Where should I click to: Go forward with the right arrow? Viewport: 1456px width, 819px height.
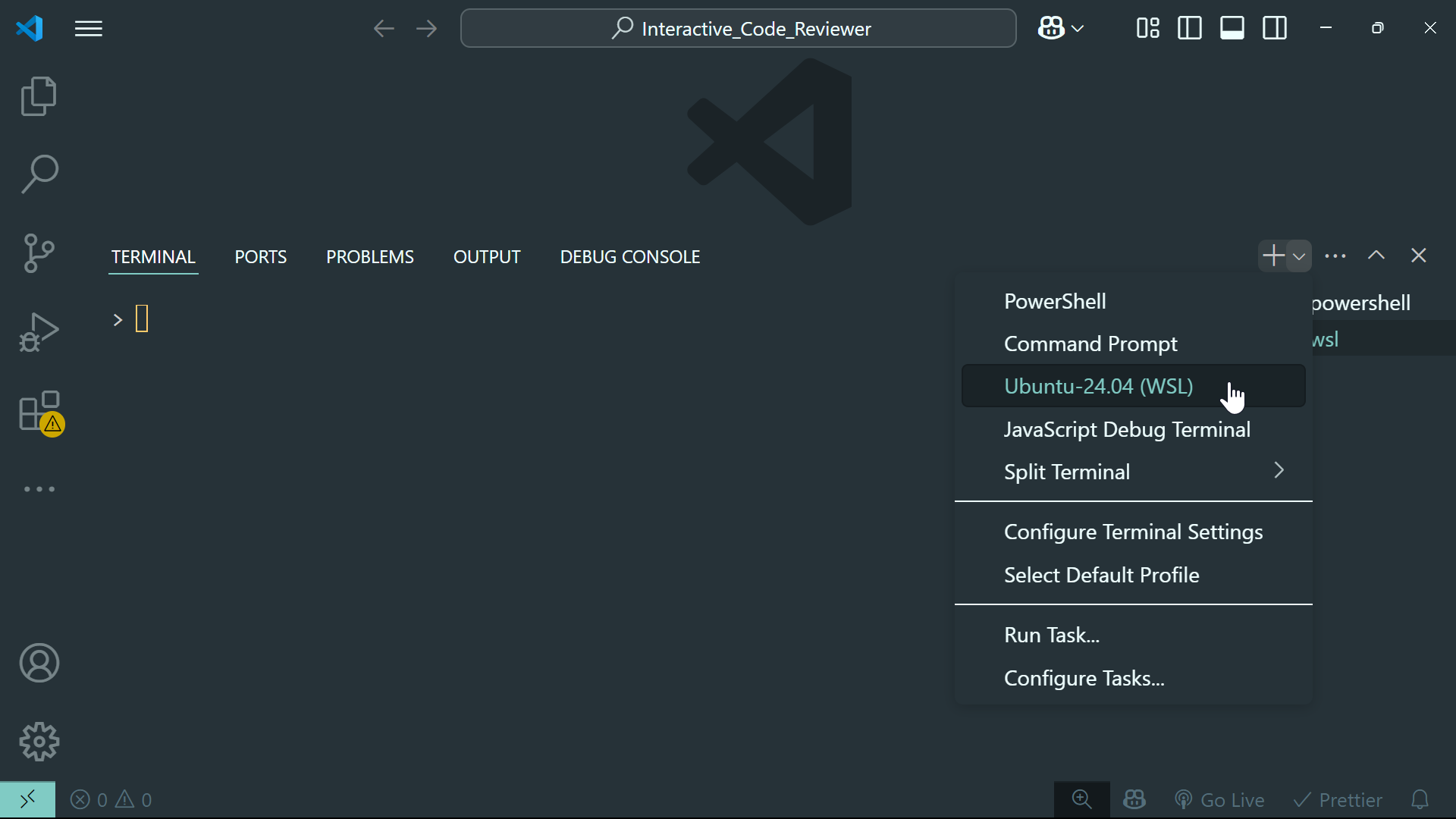pos(426,29)
